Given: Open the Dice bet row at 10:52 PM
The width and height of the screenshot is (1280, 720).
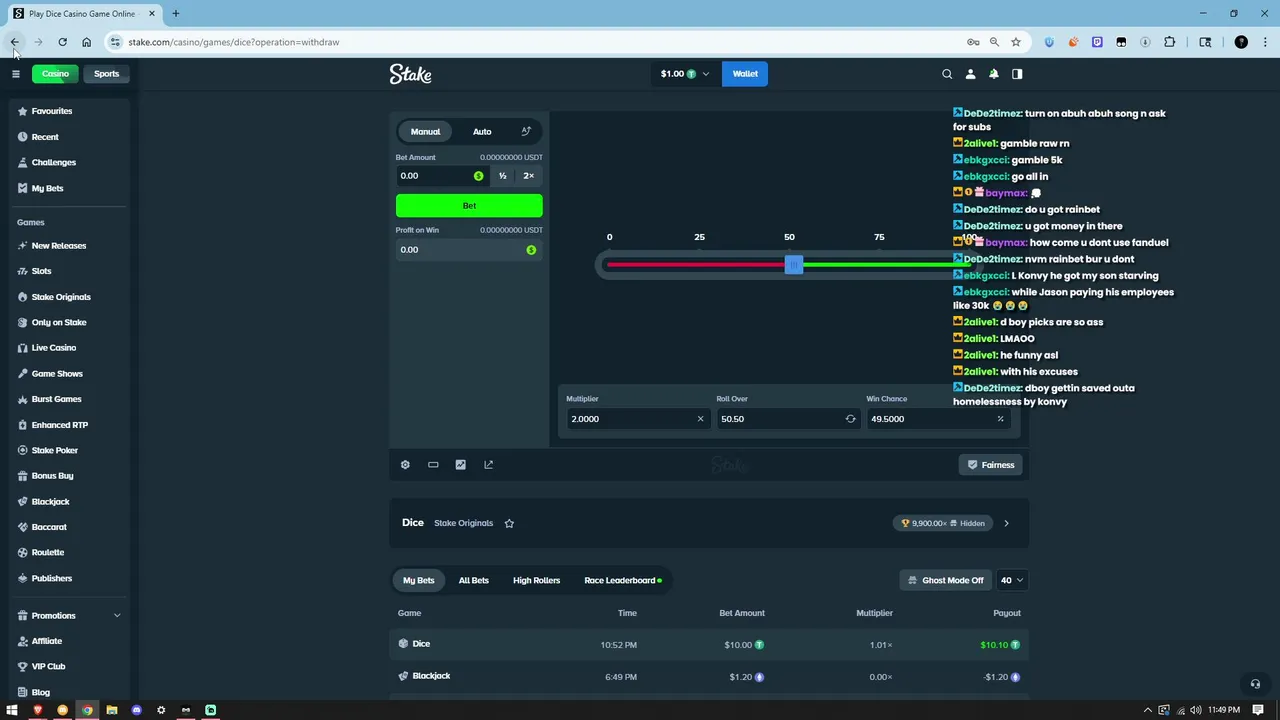Looking at the screenshot, I should 709,645.
